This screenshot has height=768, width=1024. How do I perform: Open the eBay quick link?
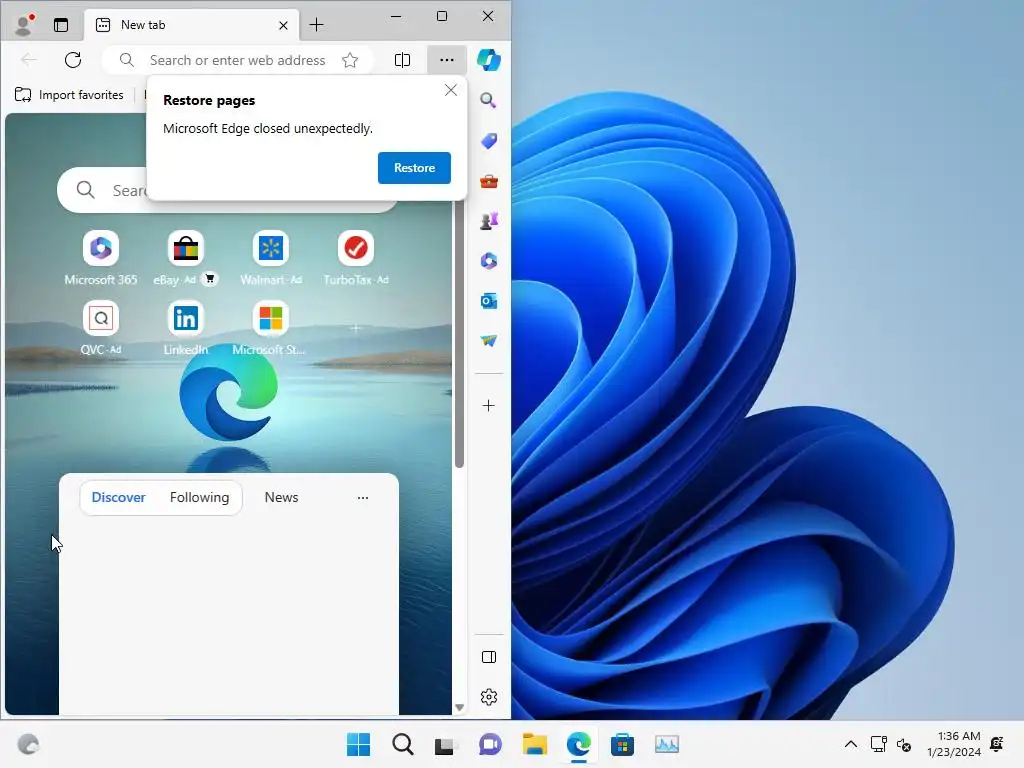pos(185,258)
